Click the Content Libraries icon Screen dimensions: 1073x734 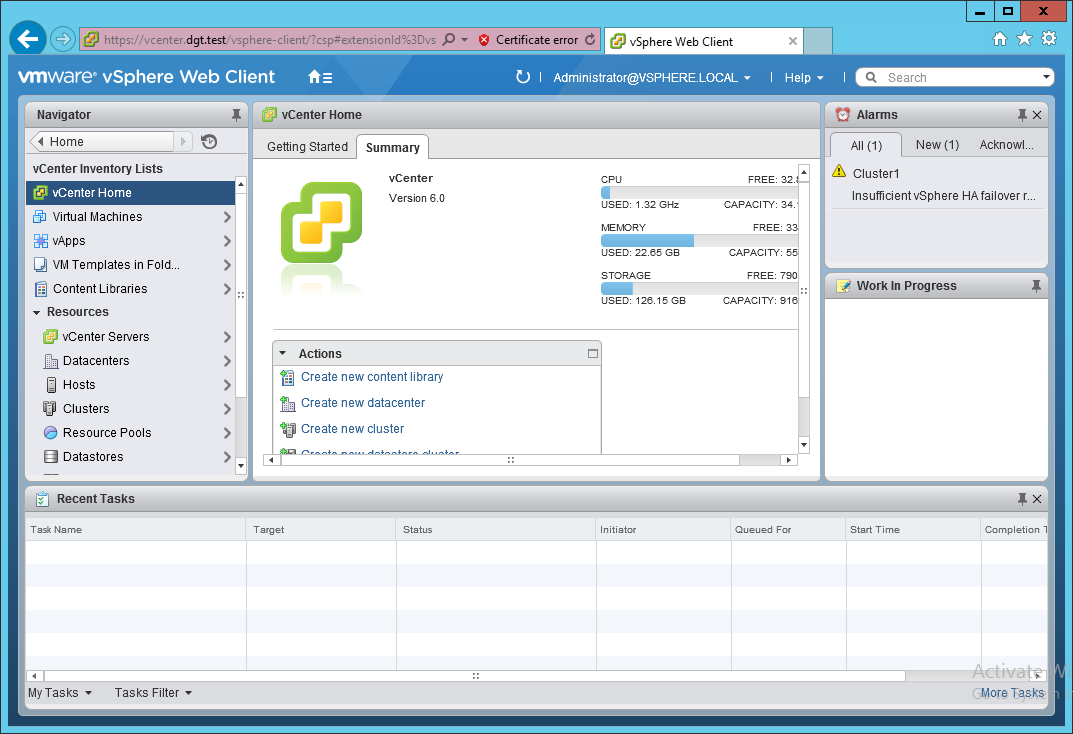(x=41, y=289)
